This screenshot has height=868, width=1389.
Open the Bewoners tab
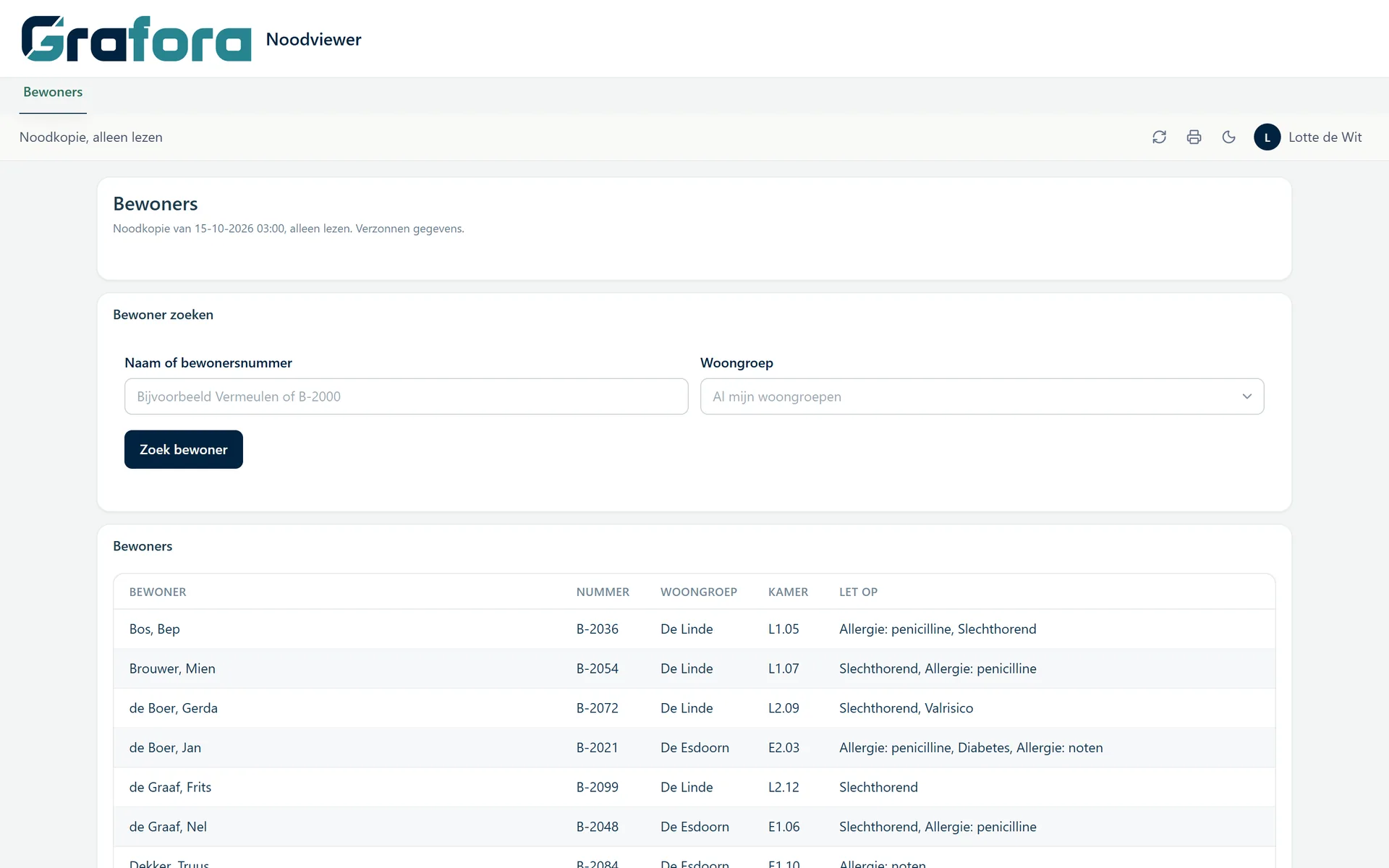pos(53,93)
